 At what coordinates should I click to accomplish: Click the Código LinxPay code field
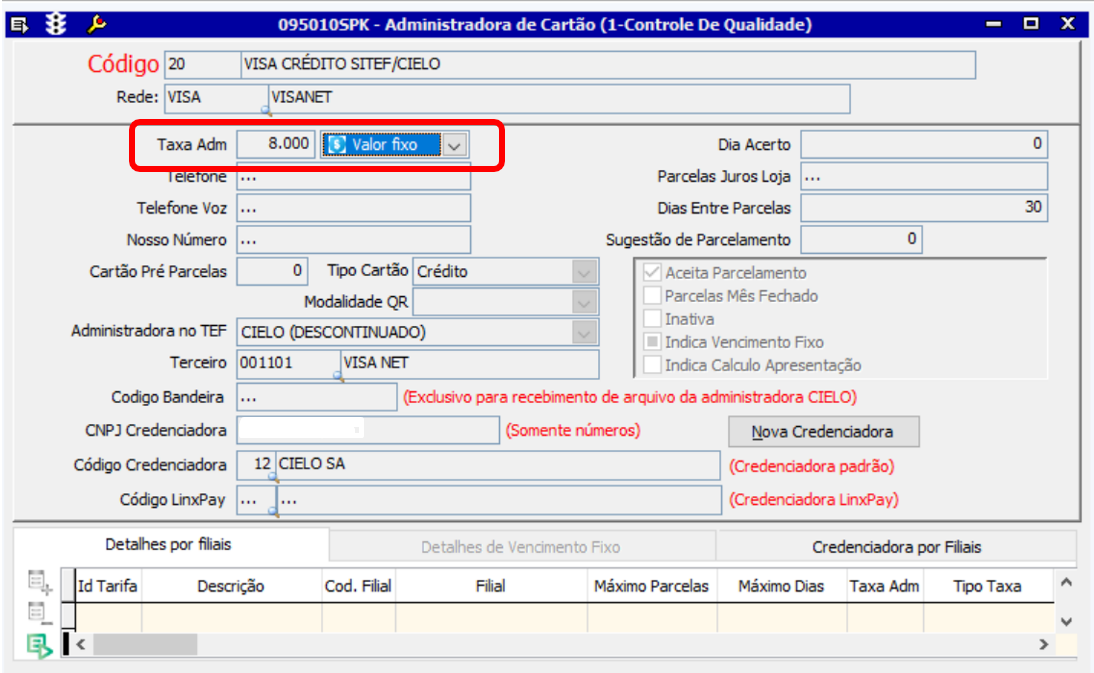pos(256,500)
